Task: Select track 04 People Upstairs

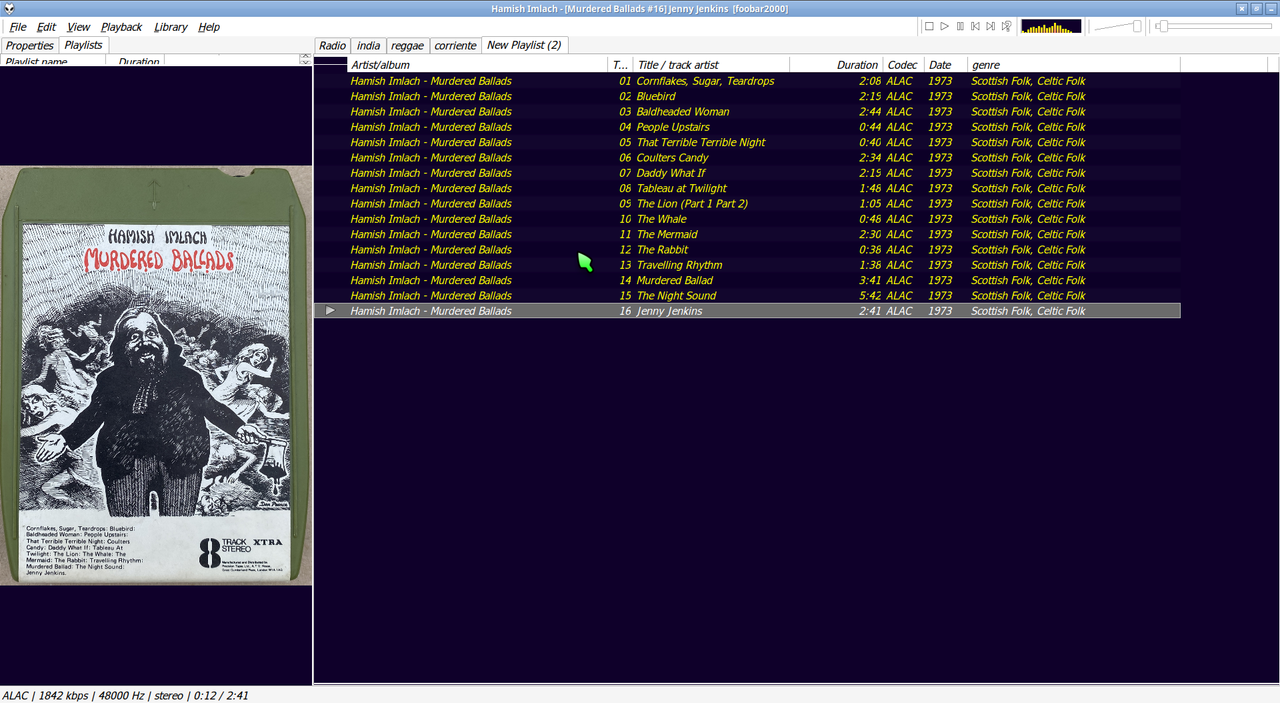Action: click(x=747, y=127)
